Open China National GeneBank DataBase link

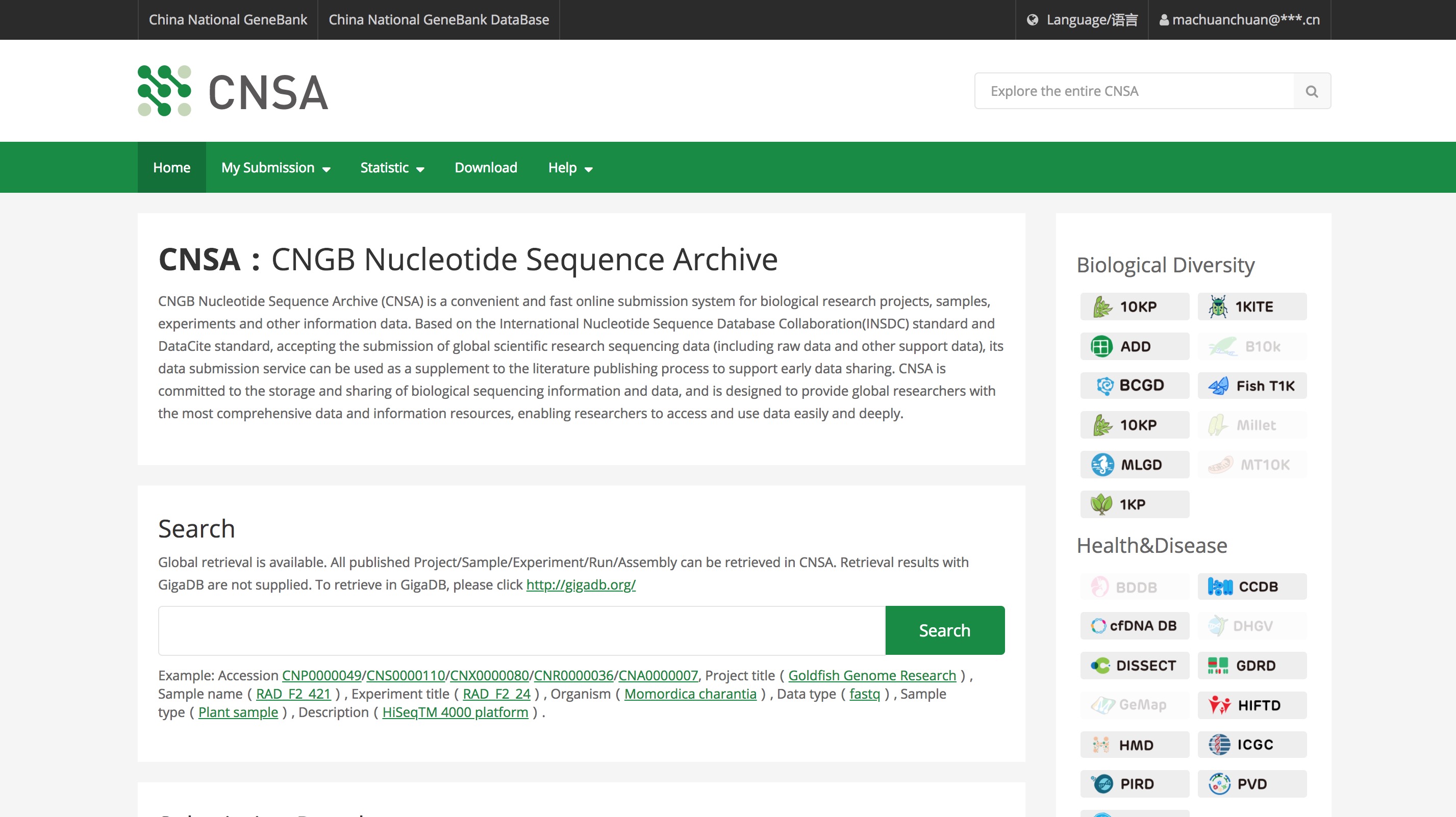[439, 20]
